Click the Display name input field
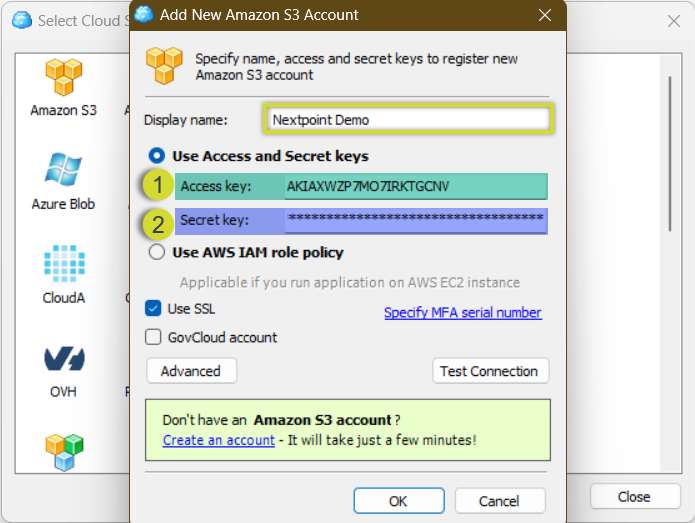The height and width of the screenshot is (523, 695). [408, 119]
